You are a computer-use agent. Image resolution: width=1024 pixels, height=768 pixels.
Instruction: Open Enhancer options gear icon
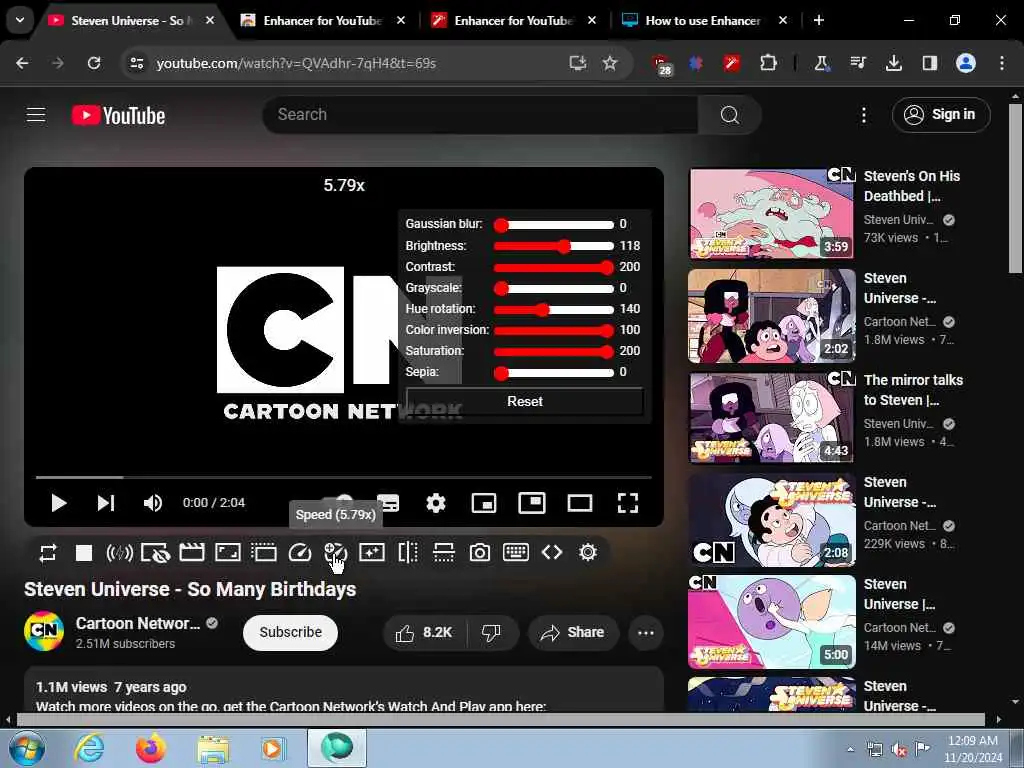pos(588,552)
